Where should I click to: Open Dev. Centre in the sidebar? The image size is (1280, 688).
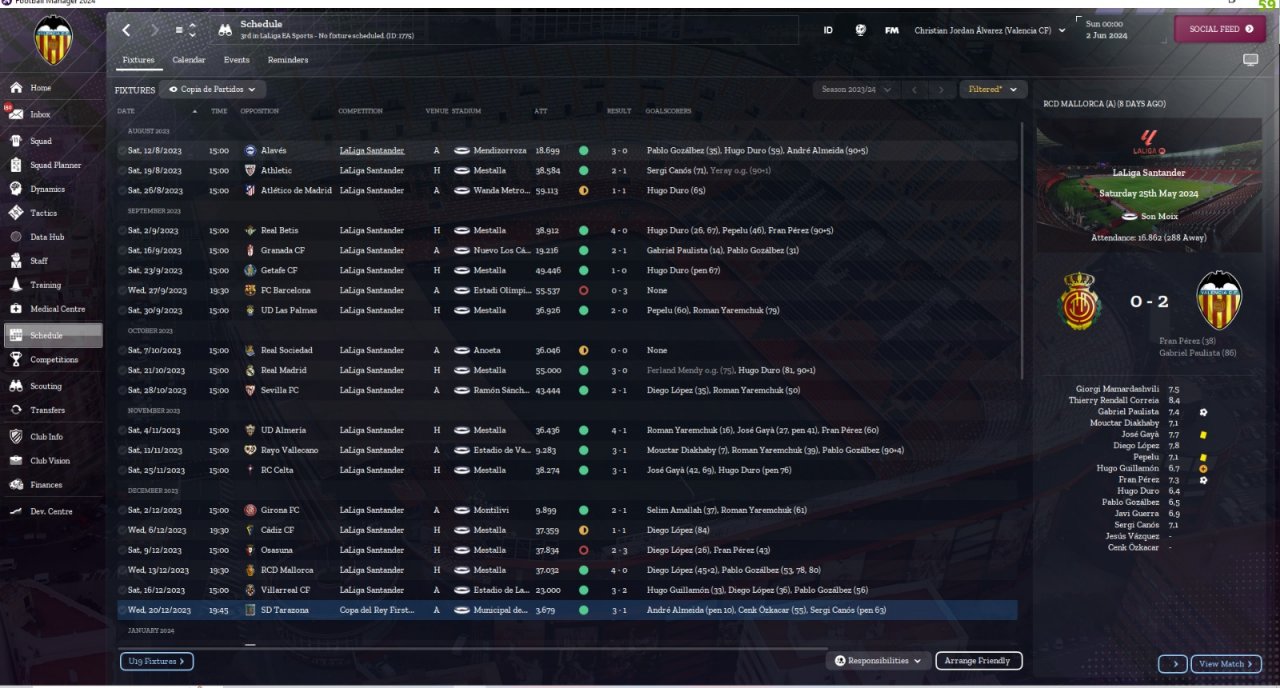pos(52,511)
